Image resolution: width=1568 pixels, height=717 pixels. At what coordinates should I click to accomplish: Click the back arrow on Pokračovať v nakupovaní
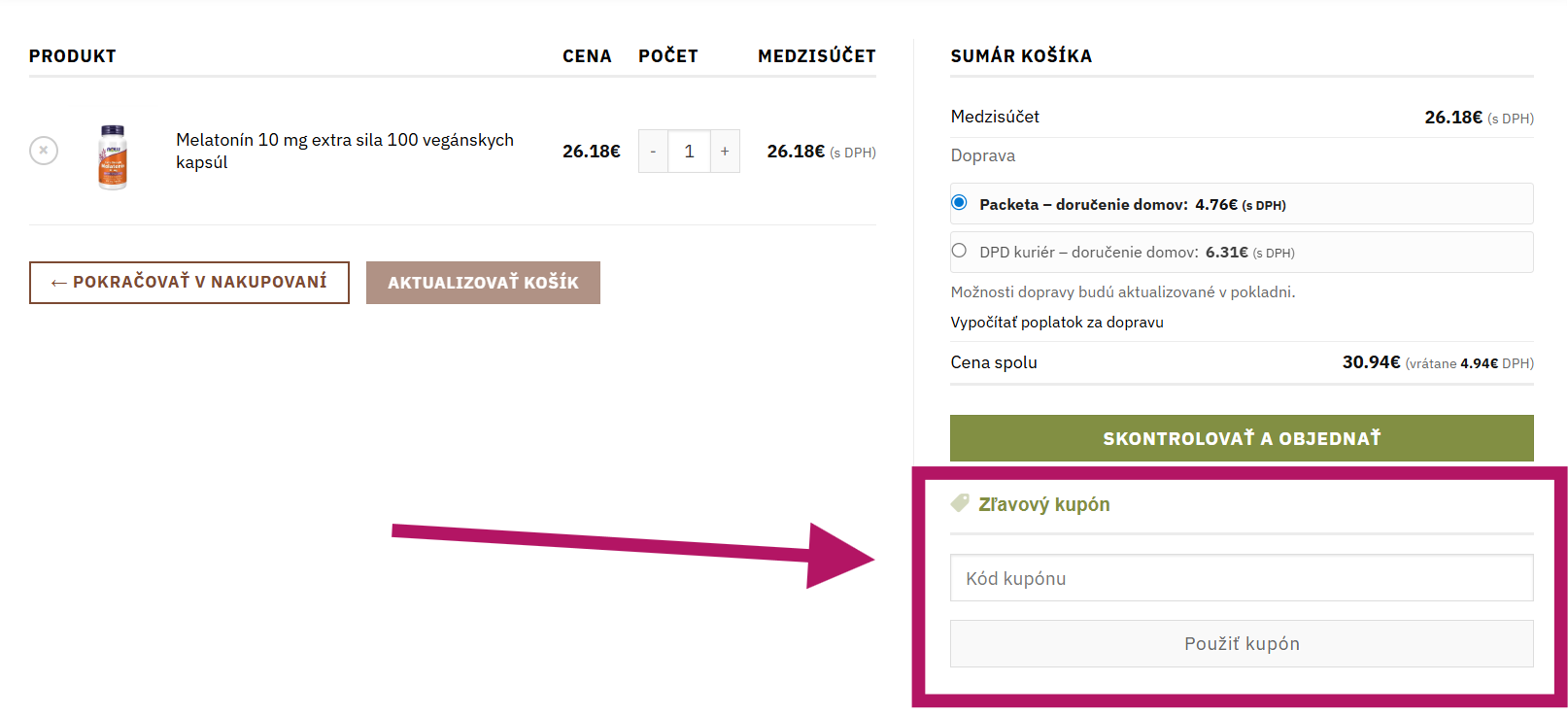click(55, 283)
